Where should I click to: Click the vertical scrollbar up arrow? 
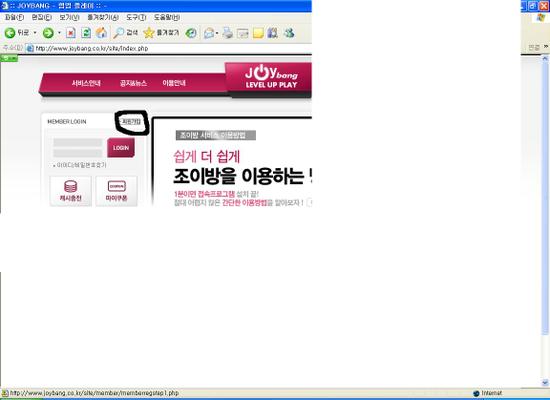pos(545,59)
